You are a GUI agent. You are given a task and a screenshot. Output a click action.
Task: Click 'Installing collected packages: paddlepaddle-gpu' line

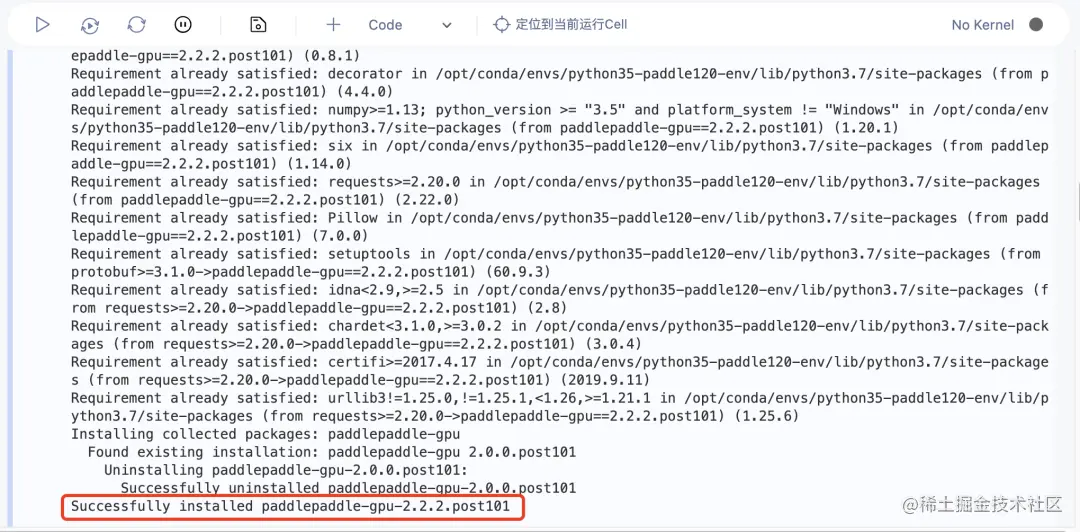(265, 434)
